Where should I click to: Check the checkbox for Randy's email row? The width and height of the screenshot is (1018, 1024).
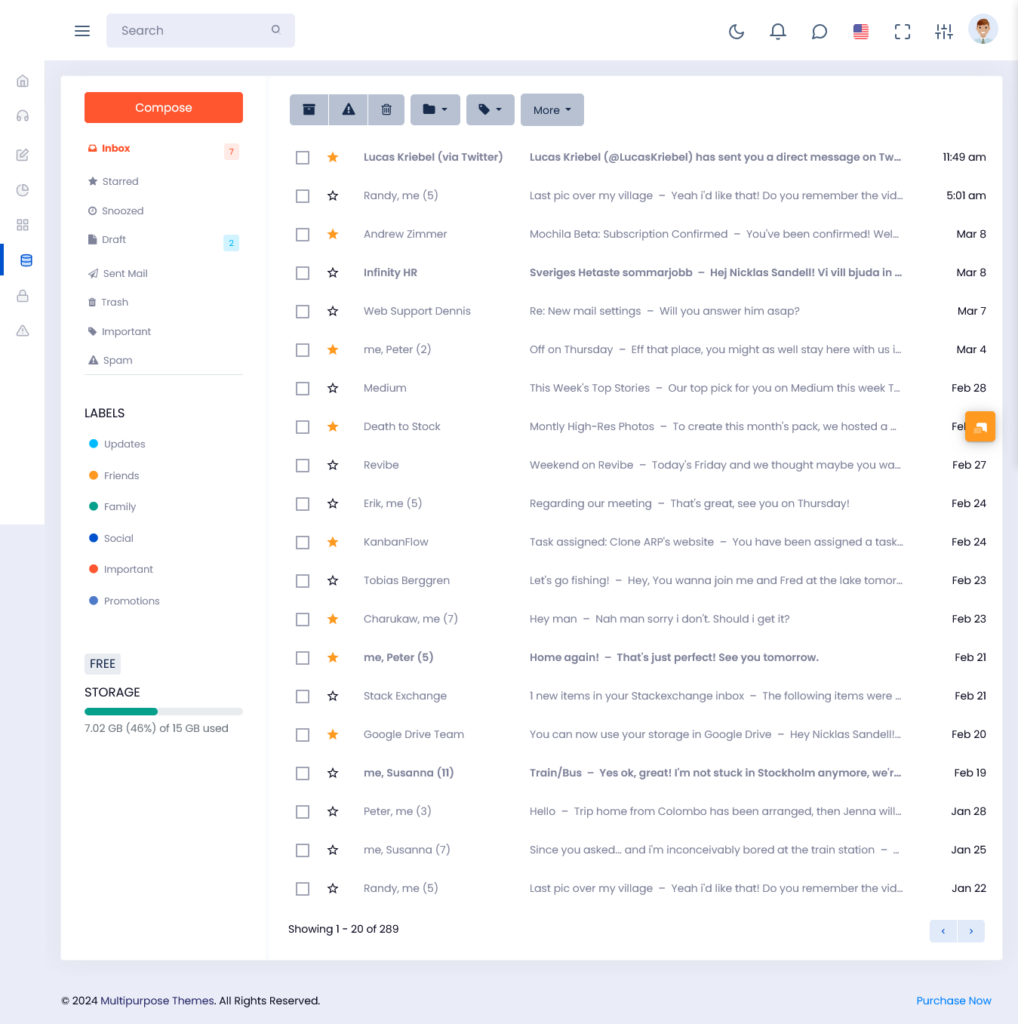tap(302, 196)
